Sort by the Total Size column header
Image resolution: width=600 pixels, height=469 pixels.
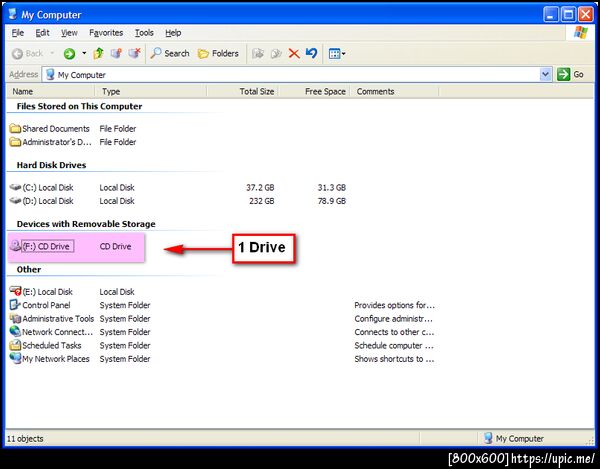coord(243,91)
